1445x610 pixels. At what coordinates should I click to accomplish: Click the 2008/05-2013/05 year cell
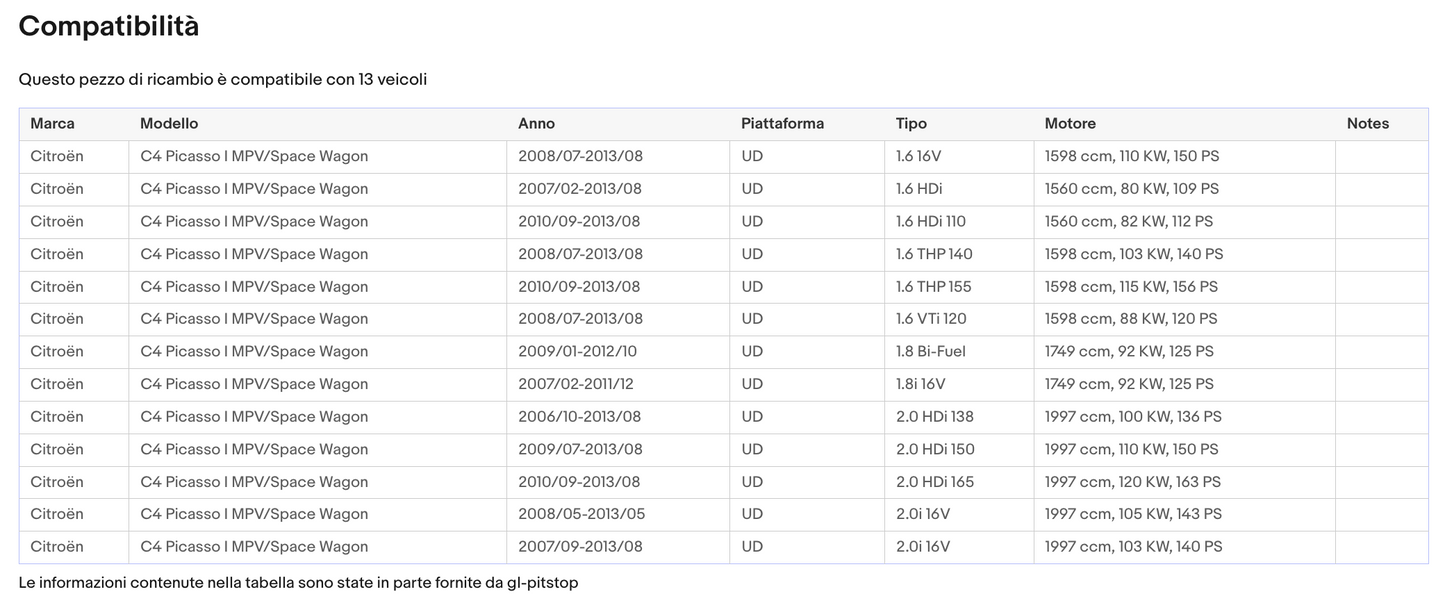click(580, 514)
